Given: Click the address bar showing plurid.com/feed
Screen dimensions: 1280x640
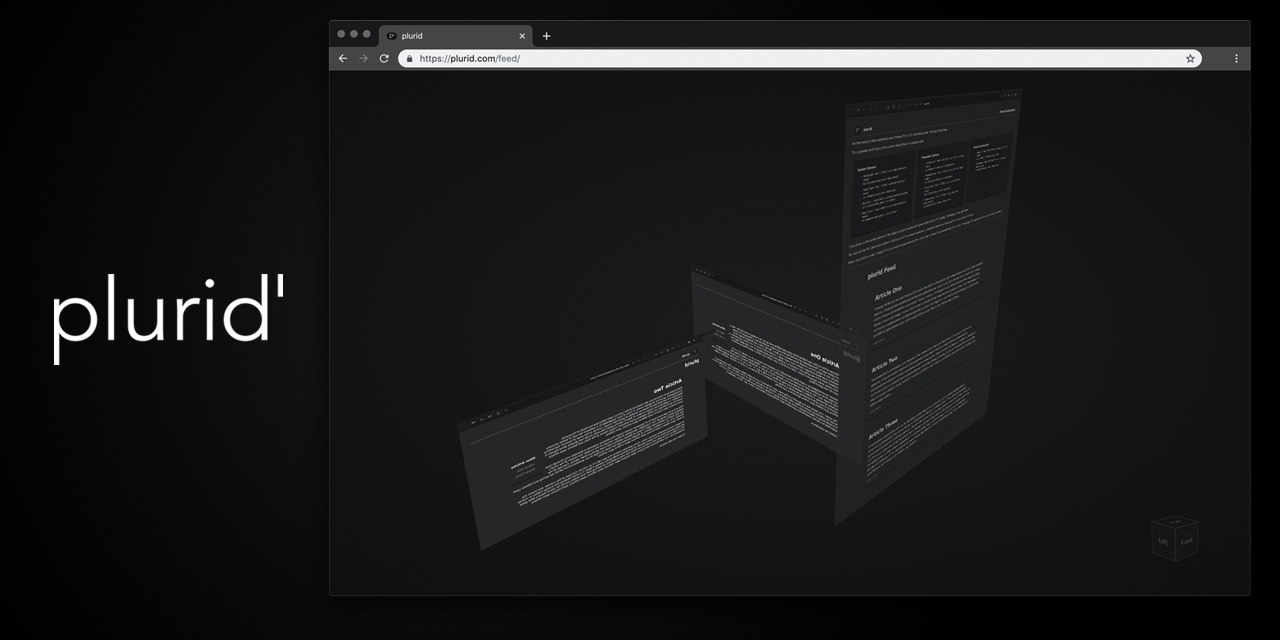Looking at the screenshot, I should 800,59.
